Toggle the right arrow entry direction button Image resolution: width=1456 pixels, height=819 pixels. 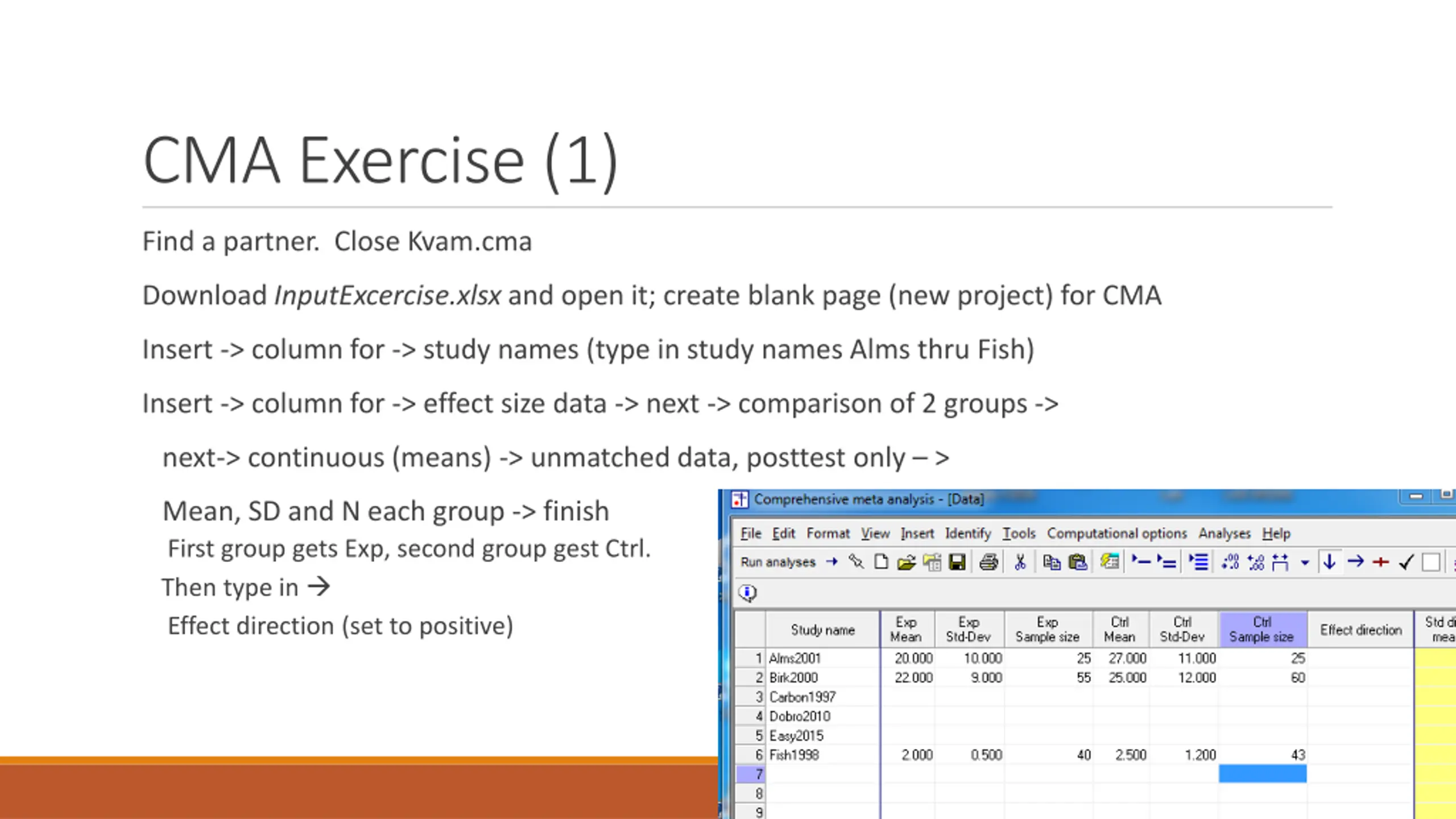point(1355,562)
